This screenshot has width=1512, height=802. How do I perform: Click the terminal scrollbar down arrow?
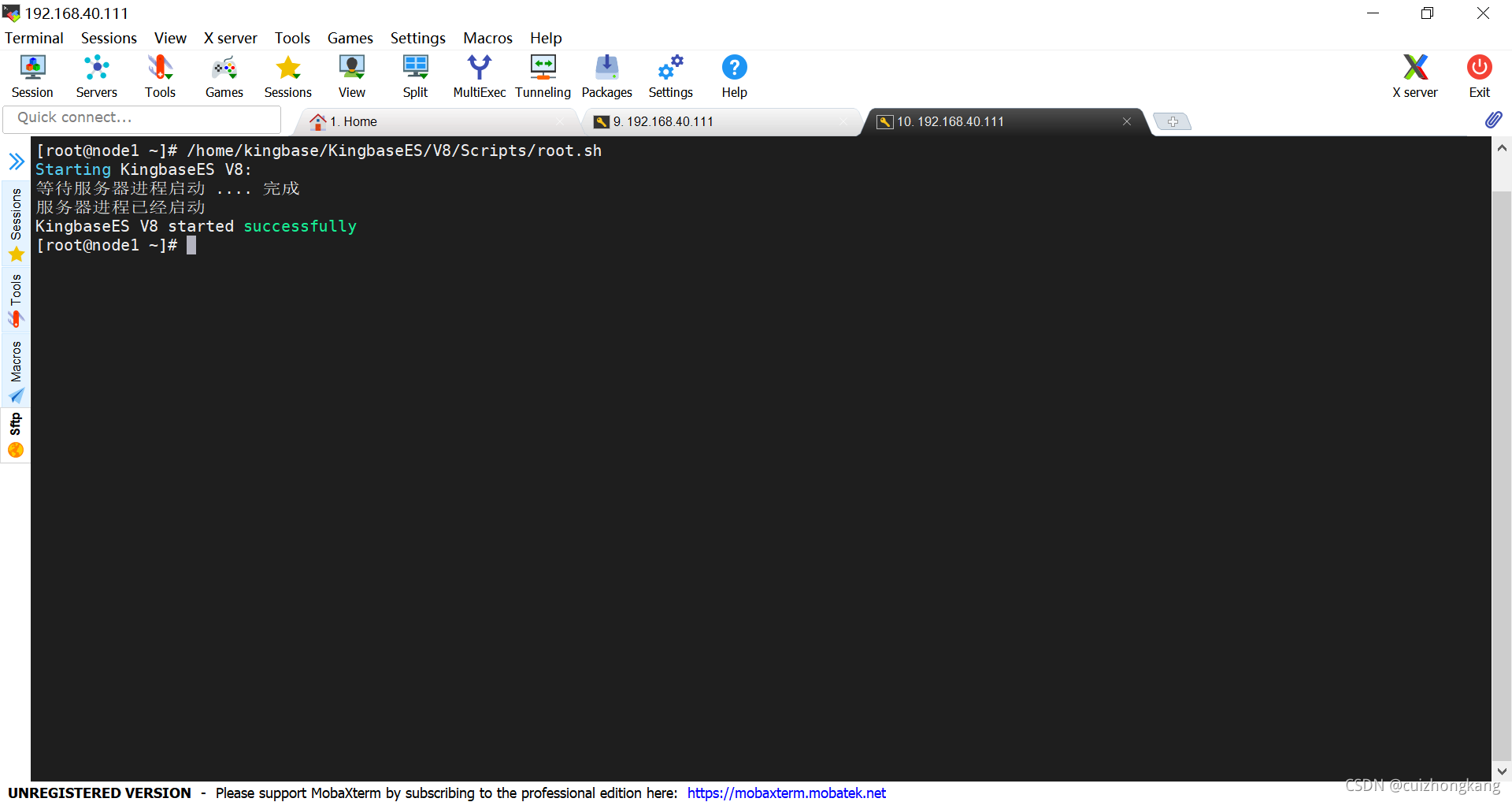pos(1502,771)
